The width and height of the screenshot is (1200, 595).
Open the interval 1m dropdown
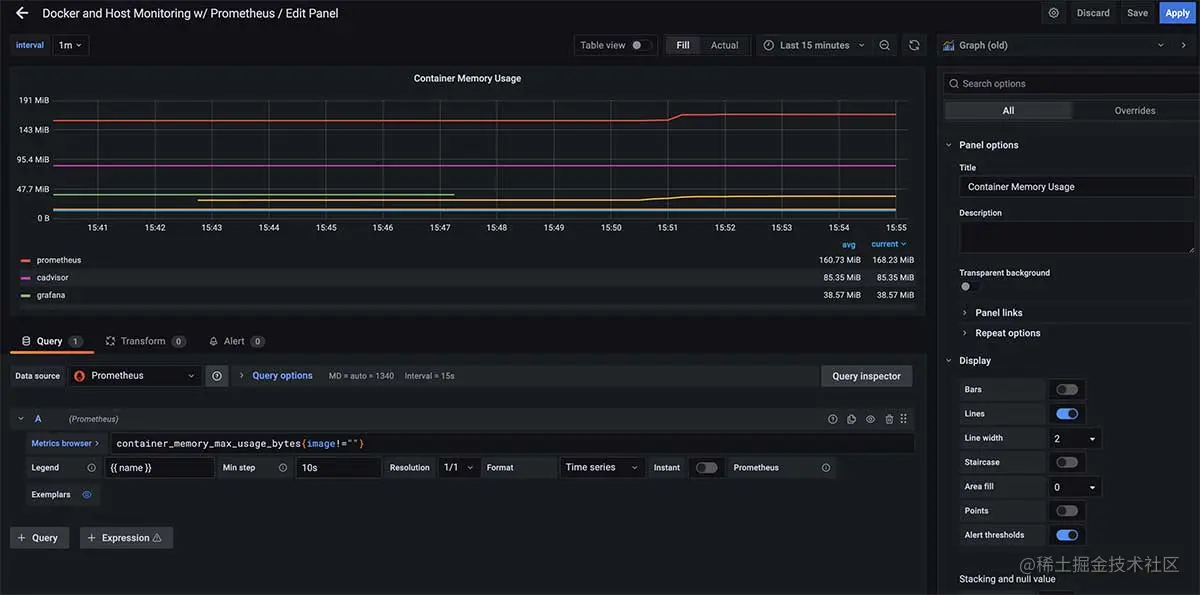tap(70, 45)
